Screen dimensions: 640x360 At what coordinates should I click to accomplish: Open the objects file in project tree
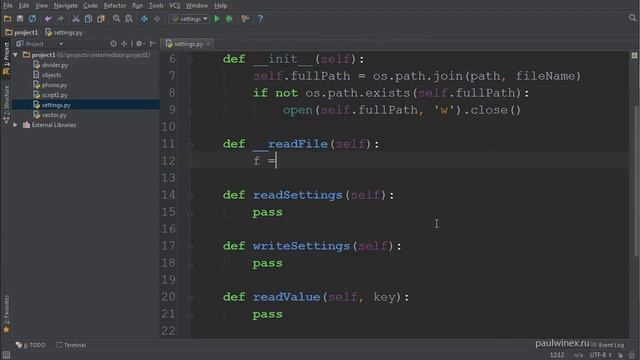[x=51, y=75]
